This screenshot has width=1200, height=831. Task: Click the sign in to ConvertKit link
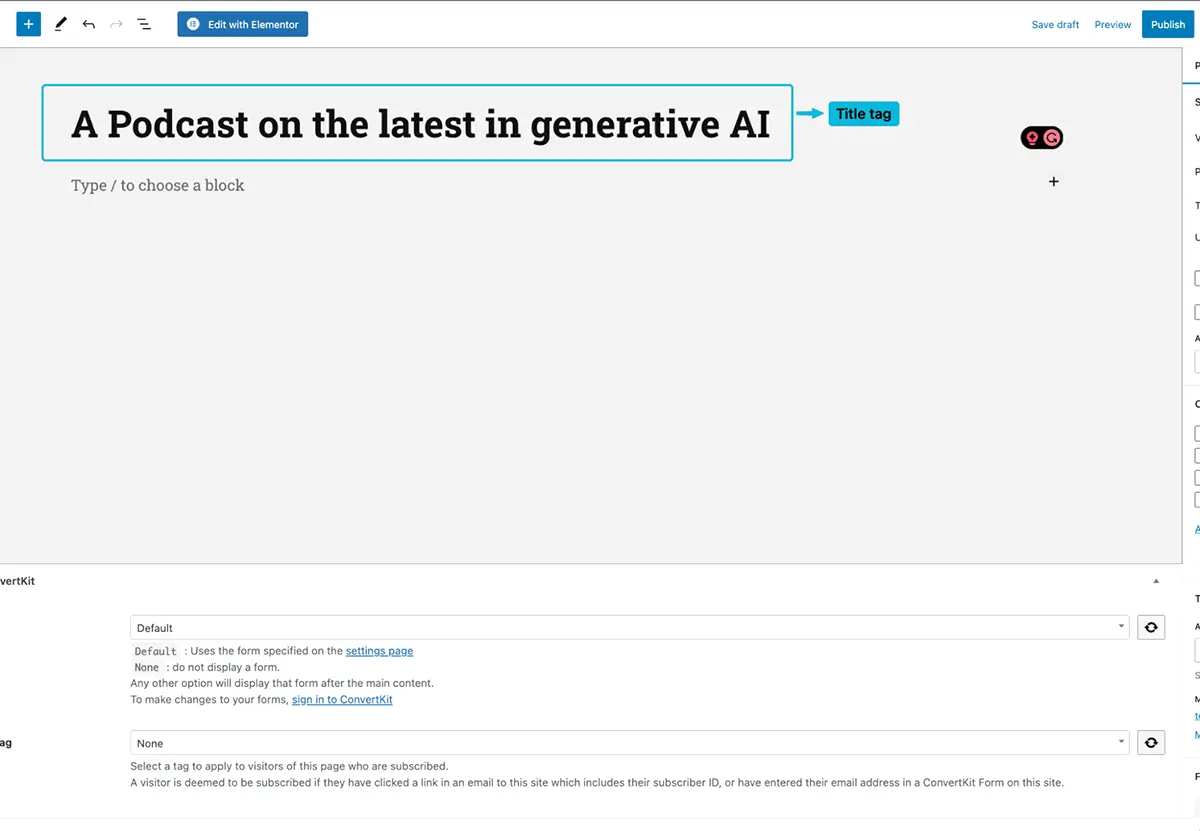342,699
